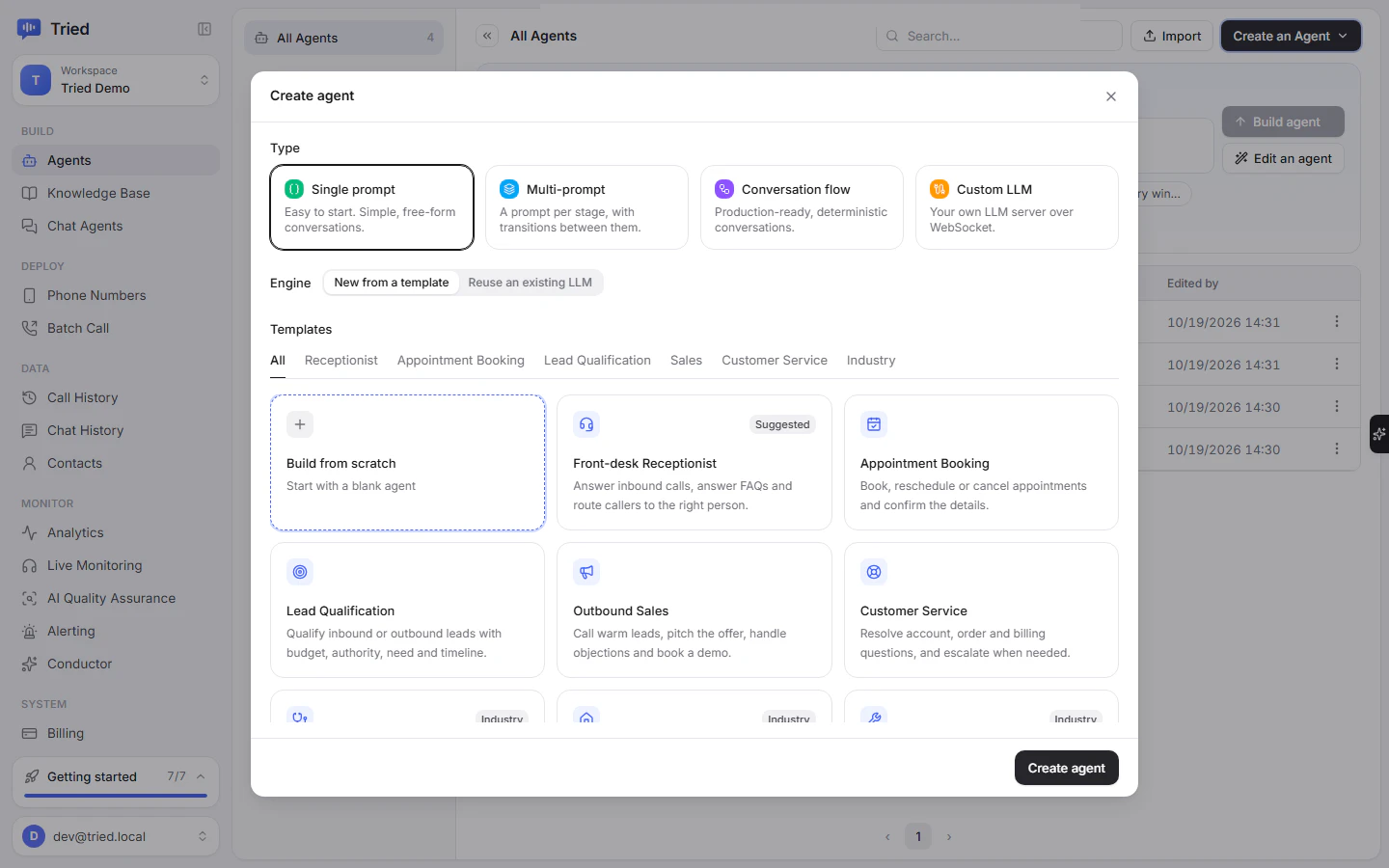Click the AI sparkle icon on right edge

point(1379,434)
